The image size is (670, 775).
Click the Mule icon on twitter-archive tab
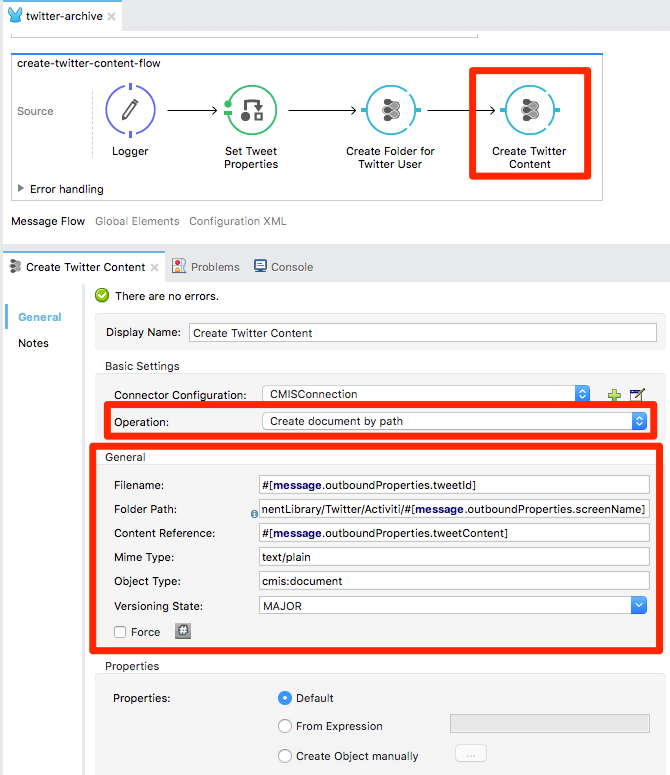pyautogui.click(x=15, y=15)
